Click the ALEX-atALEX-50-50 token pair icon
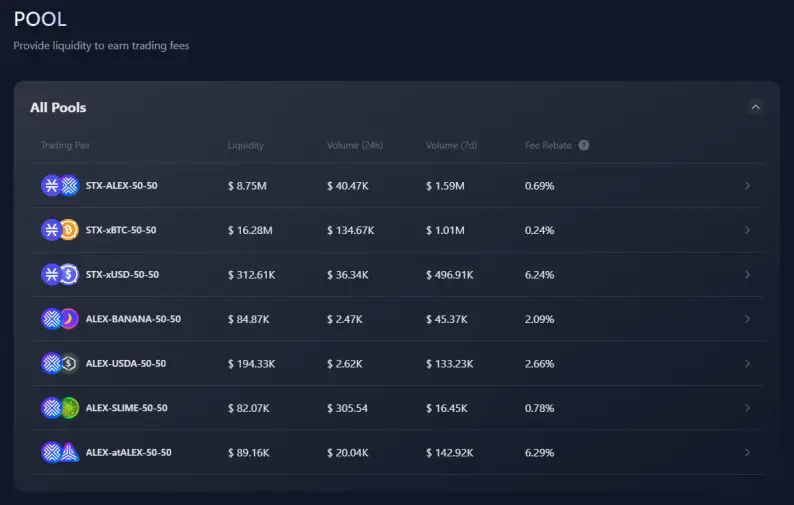794x505 pixels. click(x=60, y=452)
